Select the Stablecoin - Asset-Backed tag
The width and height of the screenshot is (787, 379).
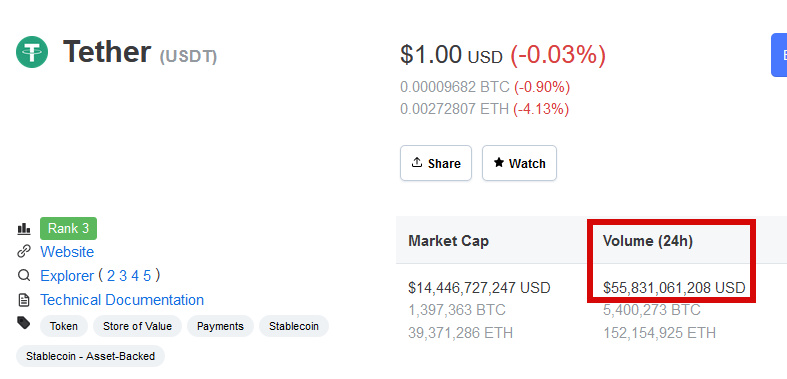(90, 356)
